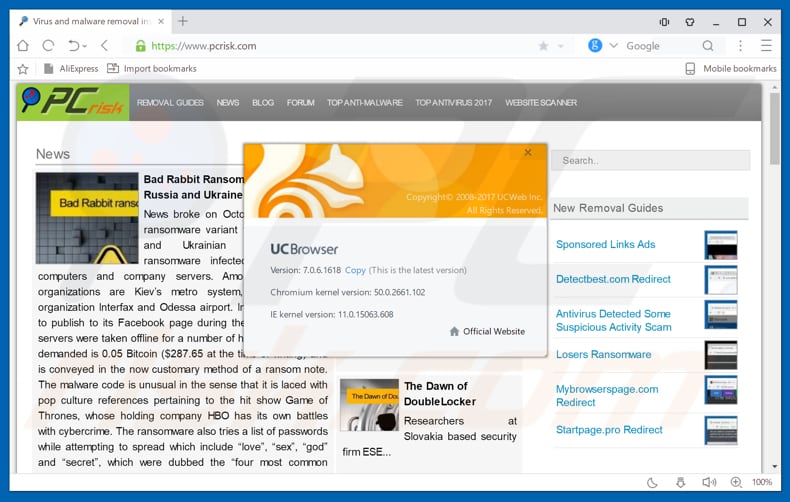790x502 pixels.
Task: Open the AliExpress bookmark
Action: coord(71,69)
